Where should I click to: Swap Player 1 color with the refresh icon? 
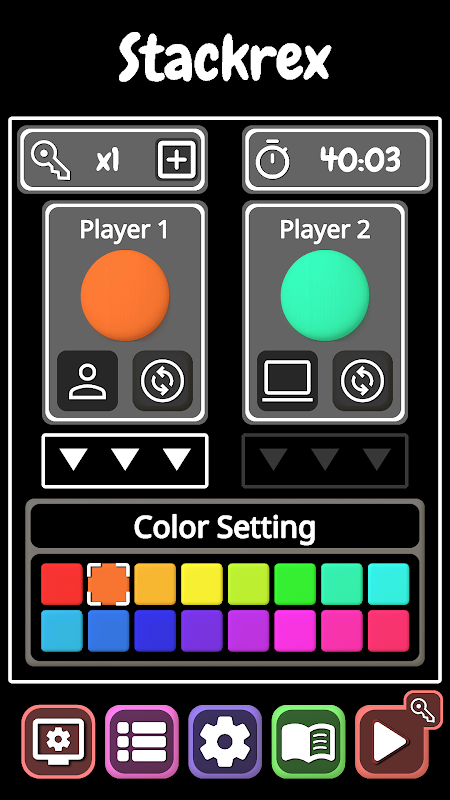pyautogui.click(x=163, y=381)
